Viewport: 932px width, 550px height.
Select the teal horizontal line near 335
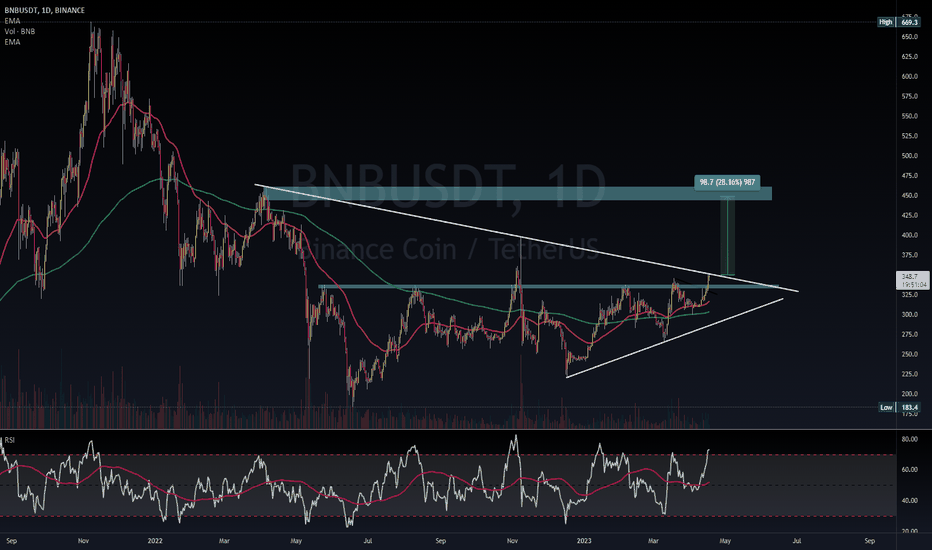coord(548,287)
